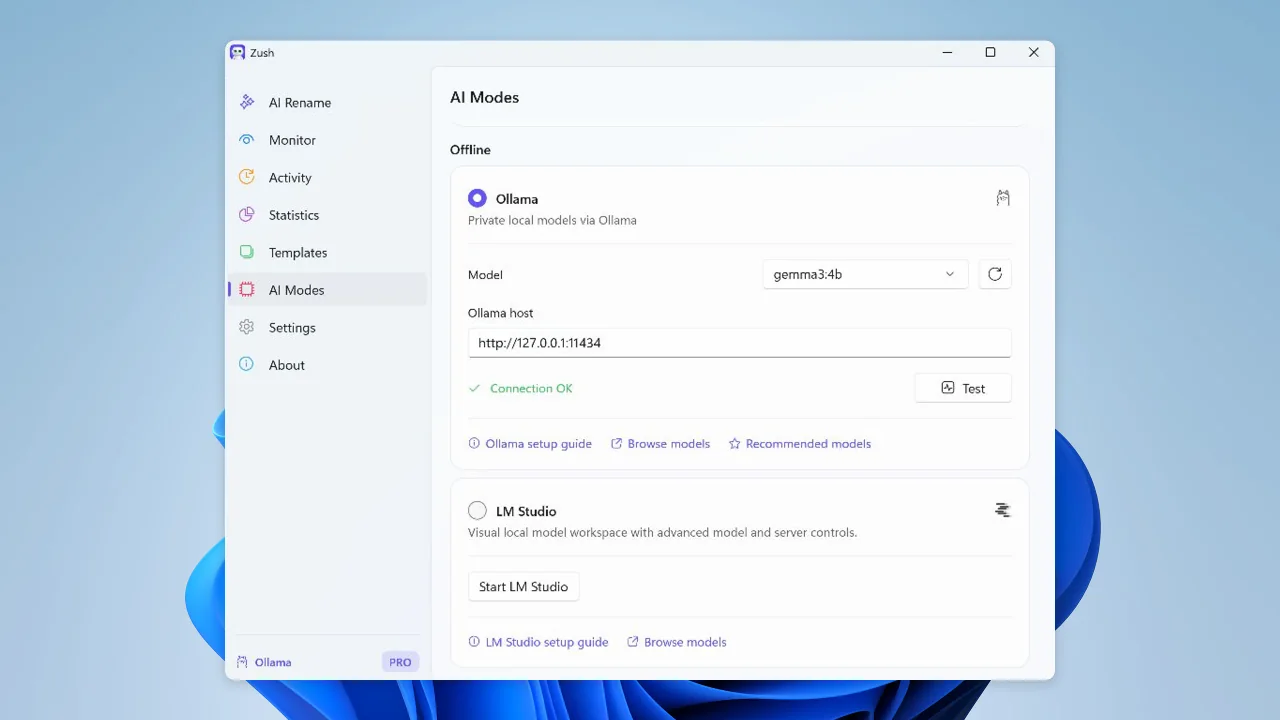Image resolution: width=1280 pixels, height=720 pixels.
Task: Test the Ollama connection
Action: pyautogui.click(x=963, y=388)
